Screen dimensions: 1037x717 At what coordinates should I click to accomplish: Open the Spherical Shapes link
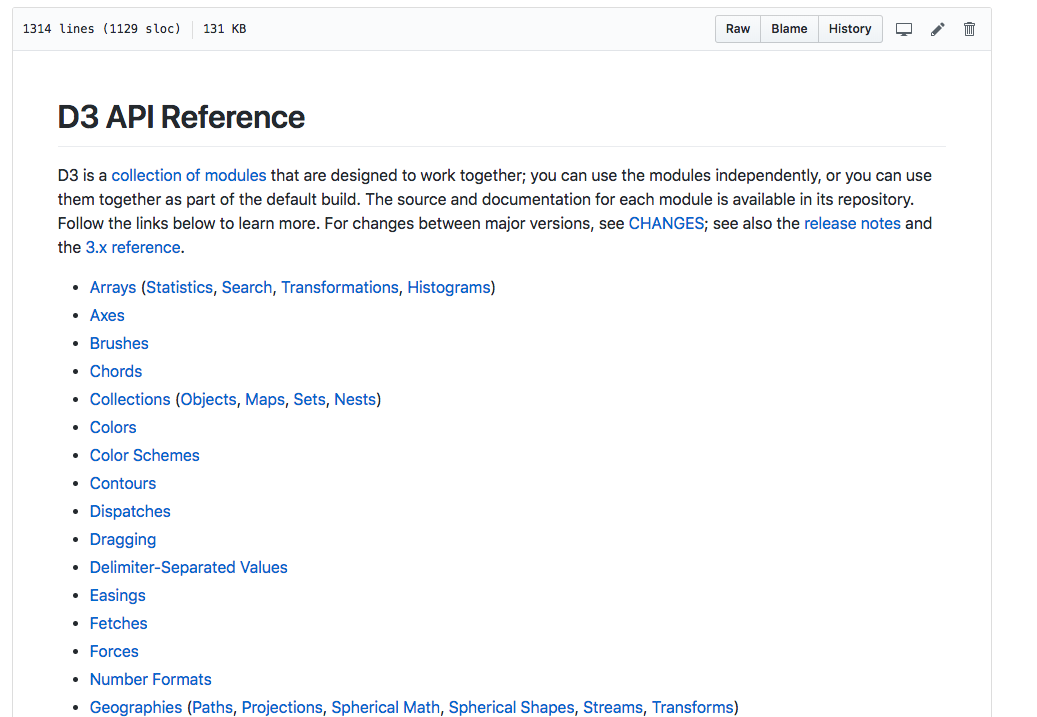[x=511, y=707]
